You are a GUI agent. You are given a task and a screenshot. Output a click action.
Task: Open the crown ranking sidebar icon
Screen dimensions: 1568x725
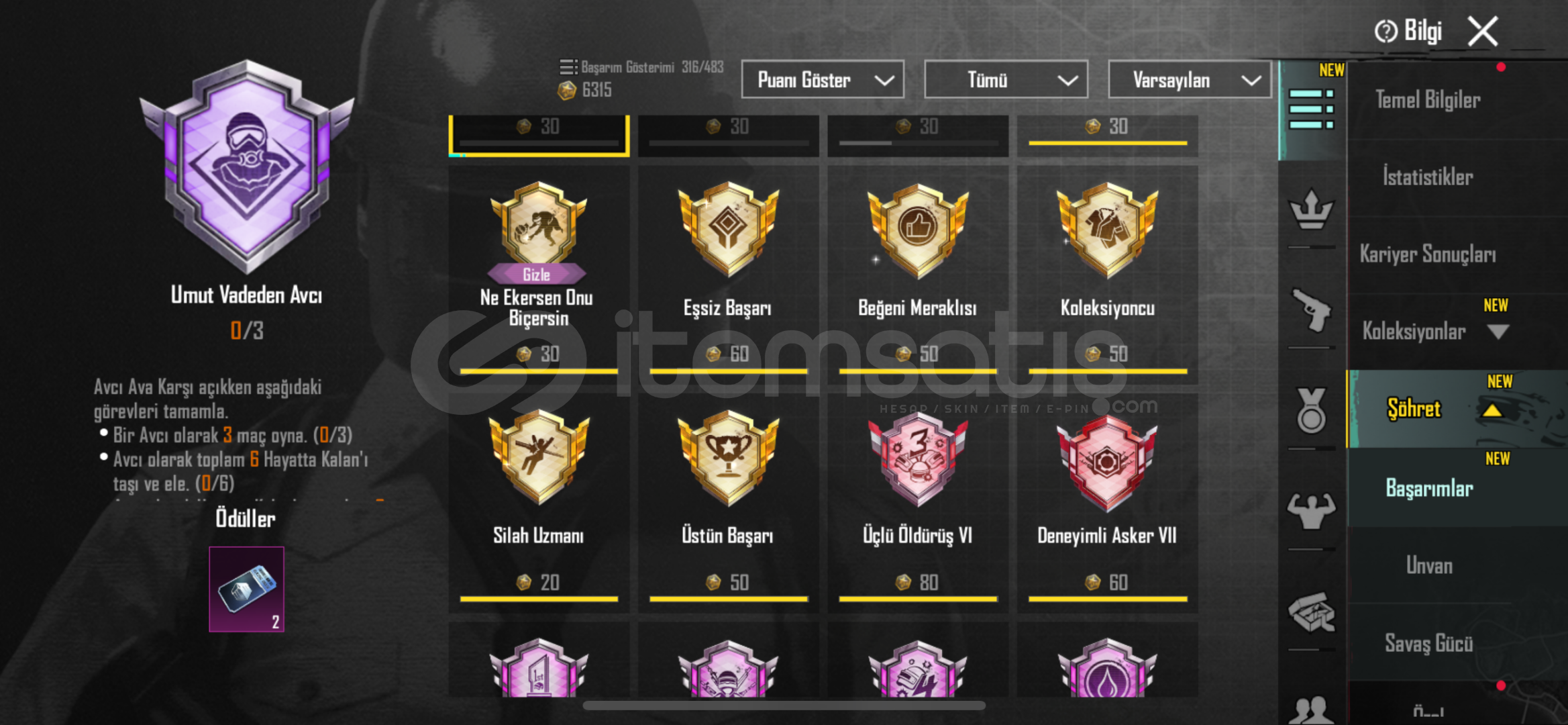1310,210
